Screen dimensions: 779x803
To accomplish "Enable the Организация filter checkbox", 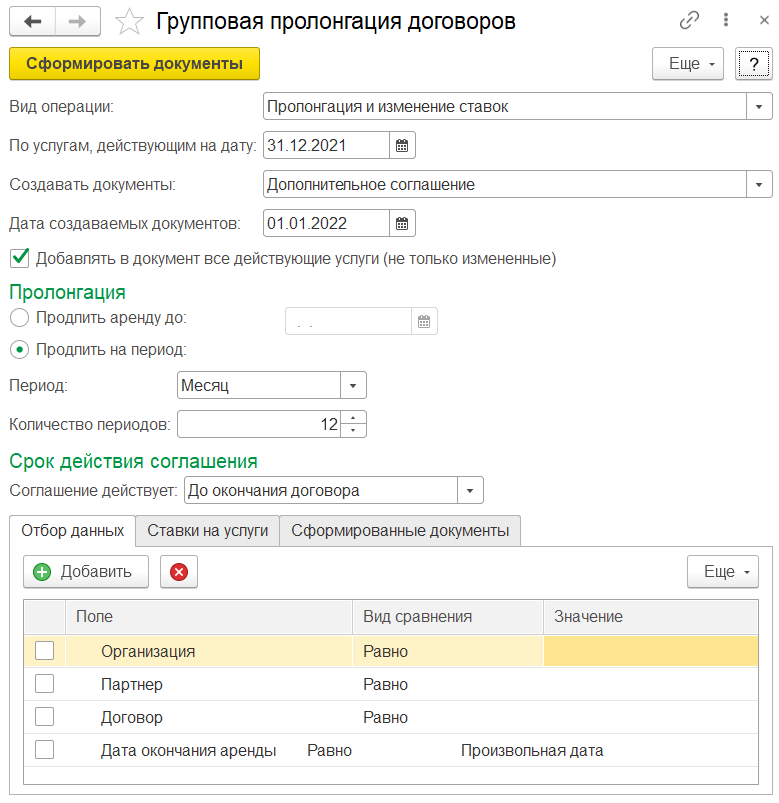I will (45, 651).
